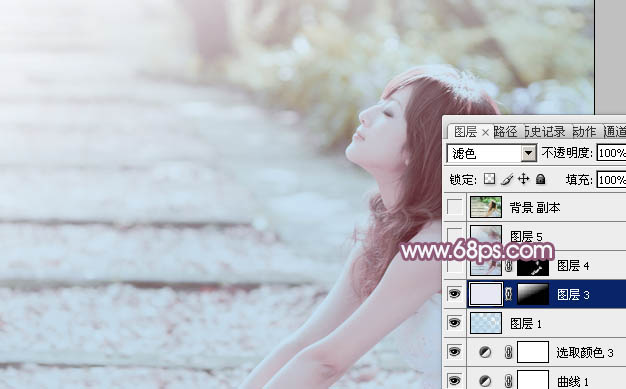The height and width of the screenshot is (389, 626).
Task: Show the 背景 副本 layer
Action: click(455, 207)
